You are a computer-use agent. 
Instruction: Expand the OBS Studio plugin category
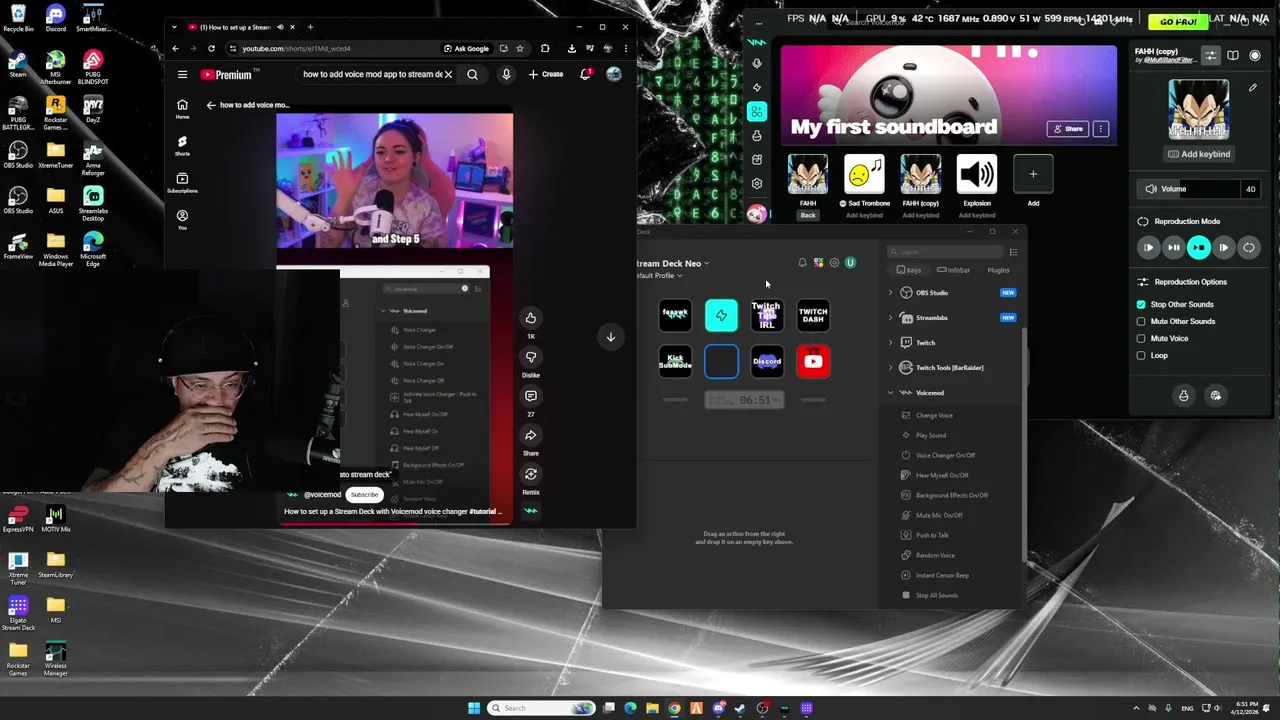890,293
